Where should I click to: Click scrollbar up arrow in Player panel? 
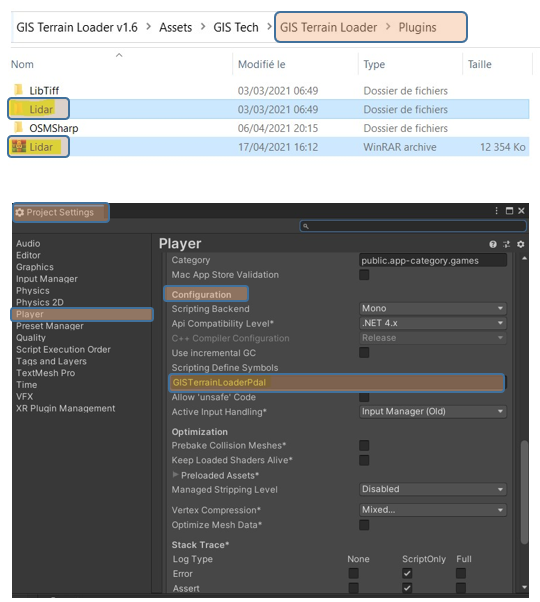(x=524, y=259)
